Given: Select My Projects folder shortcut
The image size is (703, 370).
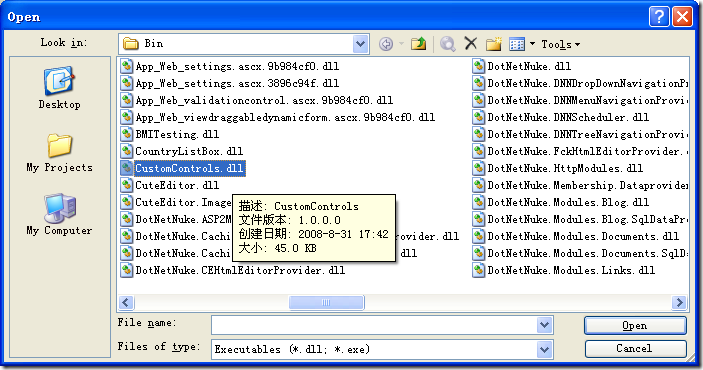Looking at the screenshot, I should 59,153.
